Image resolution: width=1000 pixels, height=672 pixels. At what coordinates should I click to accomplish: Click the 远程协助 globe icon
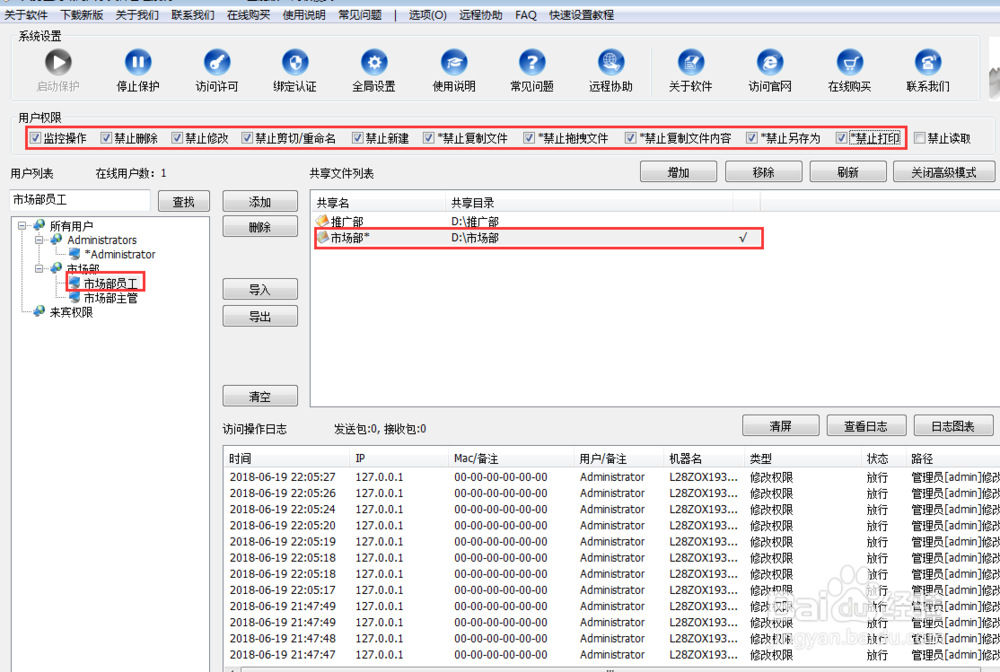(x=610, y=62)
